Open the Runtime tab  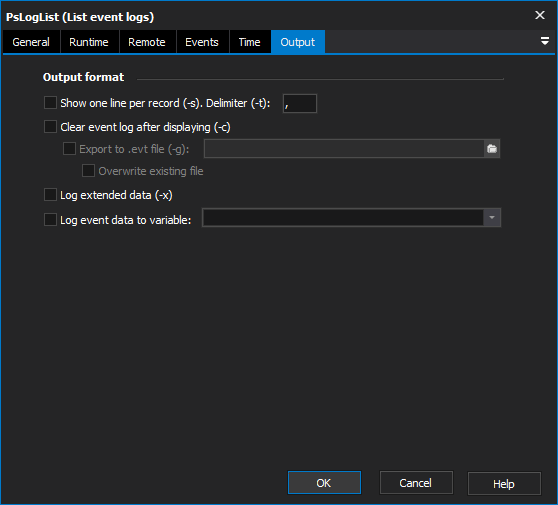pyautogui.click(x=89, y=42)
